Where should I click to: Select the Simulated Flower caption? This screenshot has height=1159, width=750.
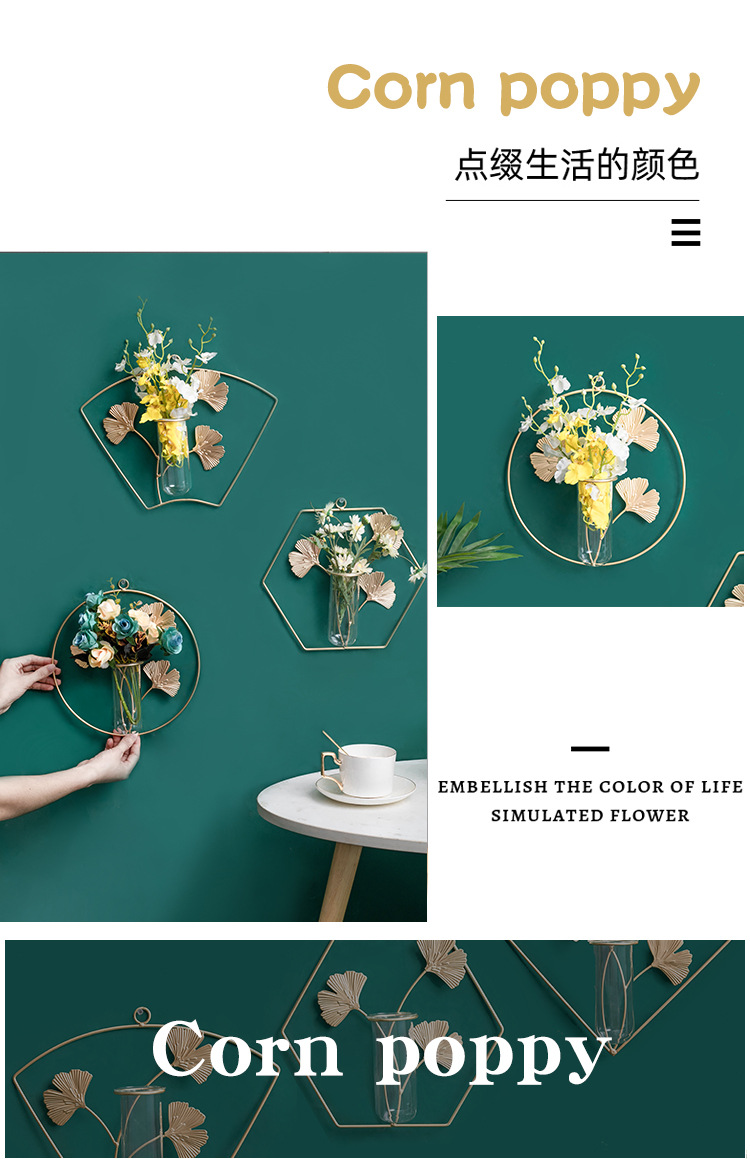(x=590, y=815)
